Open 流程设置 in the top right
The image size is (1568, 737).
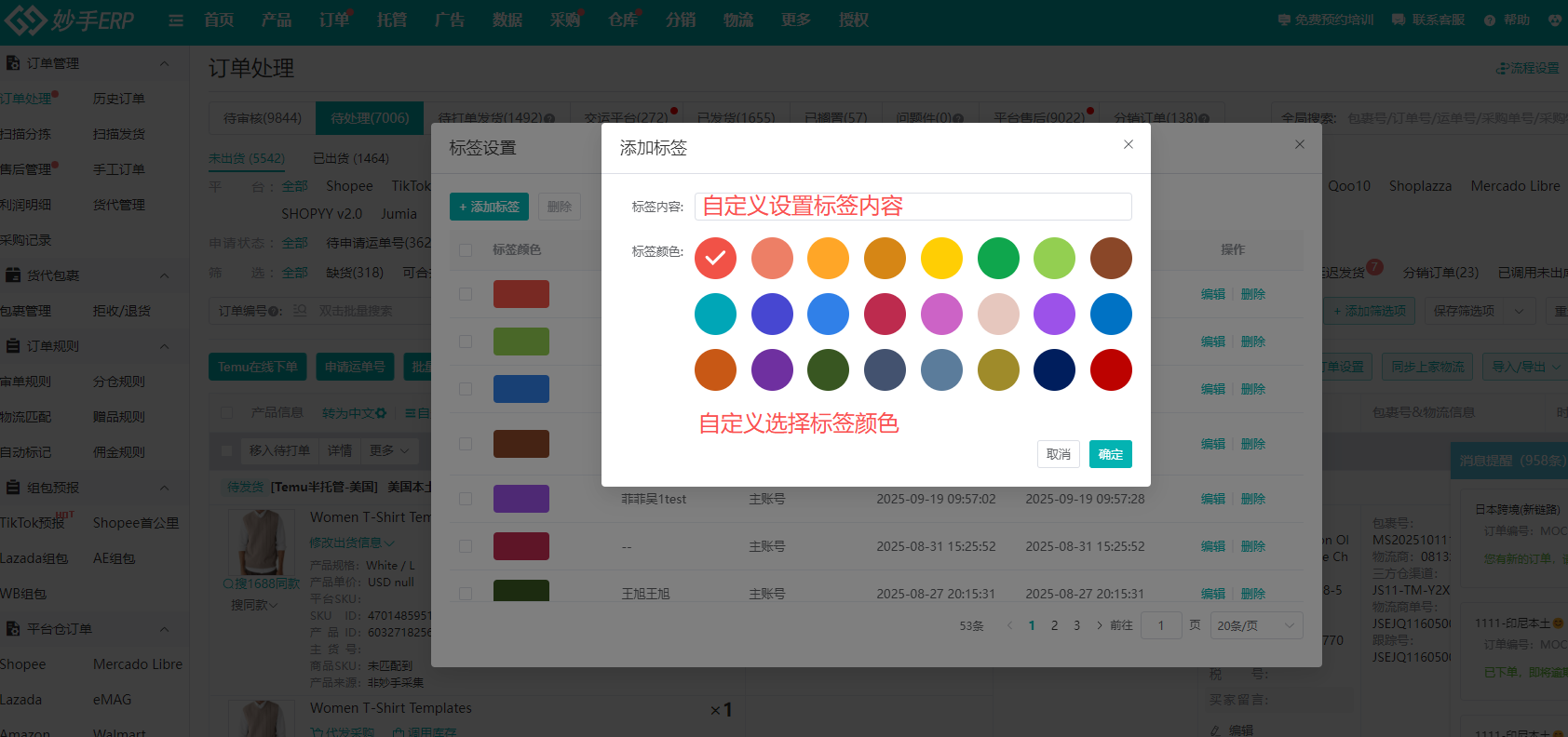tap(1527, 68)
